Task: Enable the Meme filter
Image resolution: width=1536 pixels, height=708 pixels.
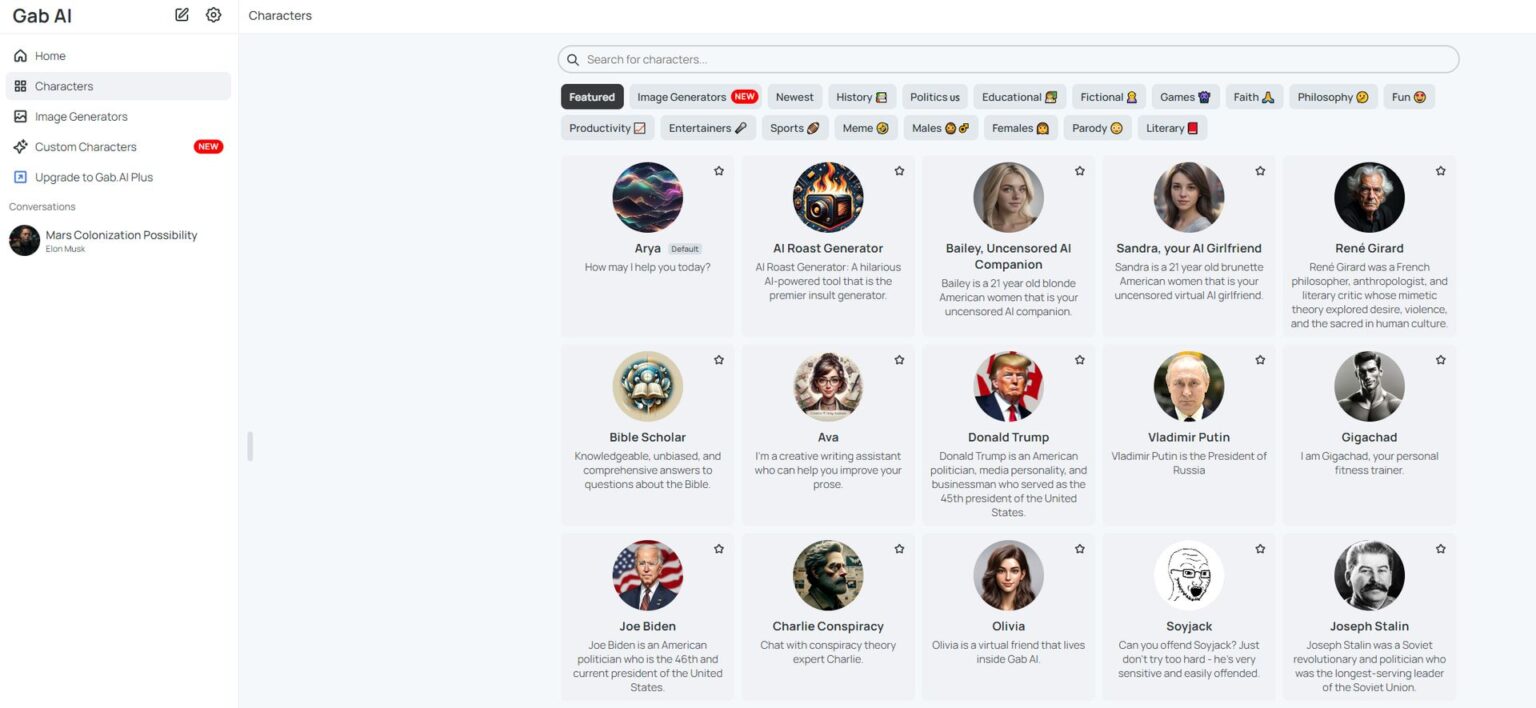Action: point(864,127)
